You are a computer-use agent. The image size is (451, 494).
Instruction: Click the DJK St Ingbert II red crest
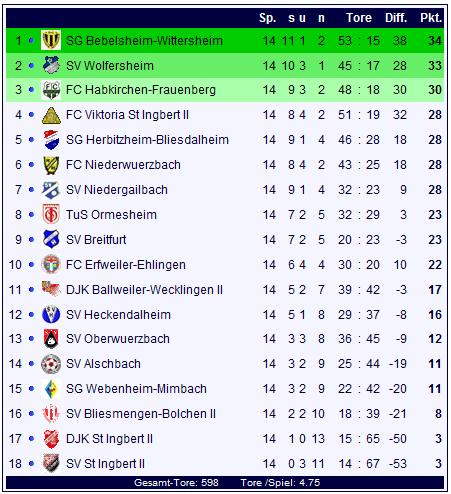[x=51, y=439]
